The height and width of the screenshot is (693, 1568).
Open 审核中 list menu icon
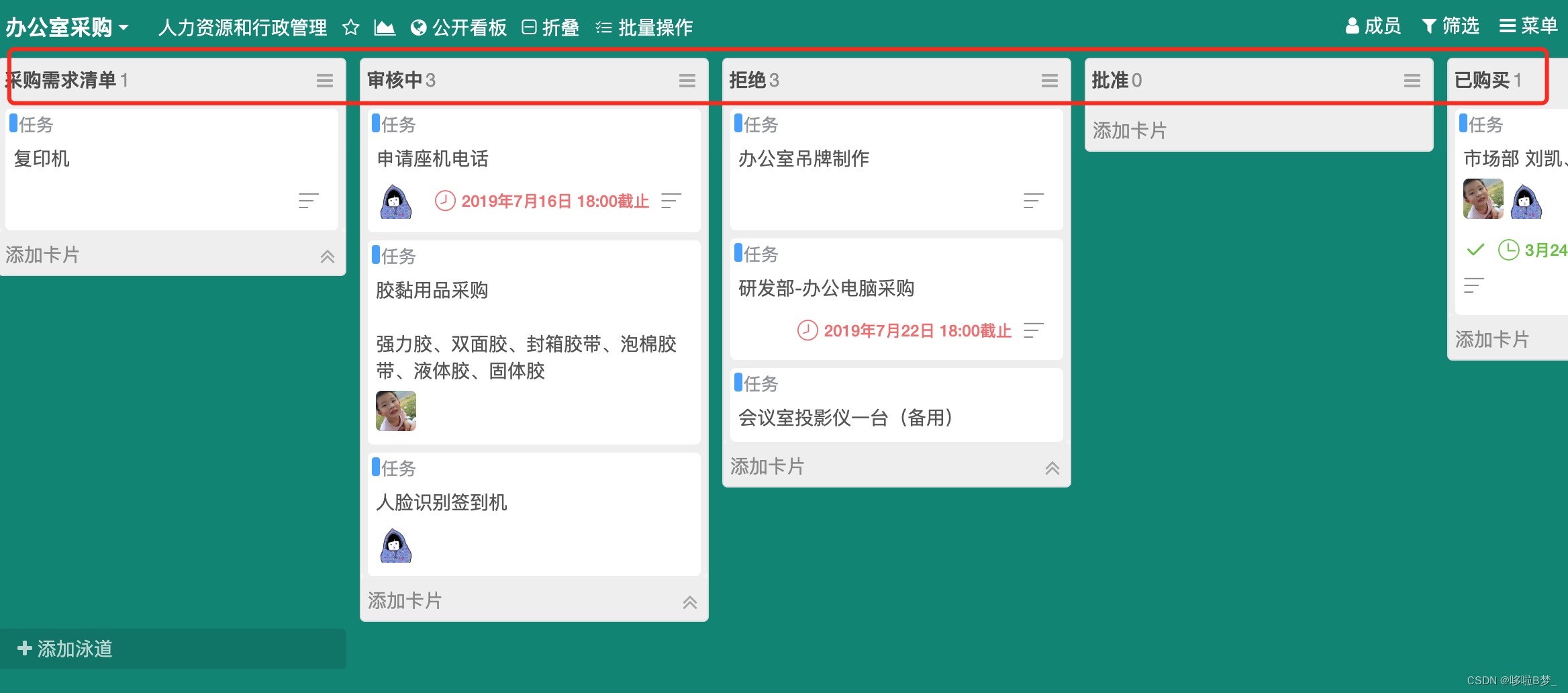pyautogui.click(x=687, y=81)
